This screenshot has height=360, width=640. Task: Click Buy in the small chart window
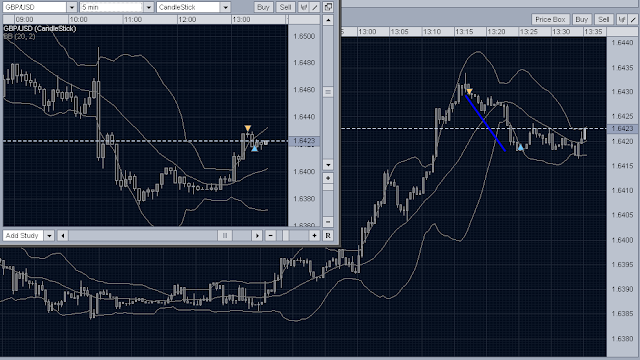point(263,7)
